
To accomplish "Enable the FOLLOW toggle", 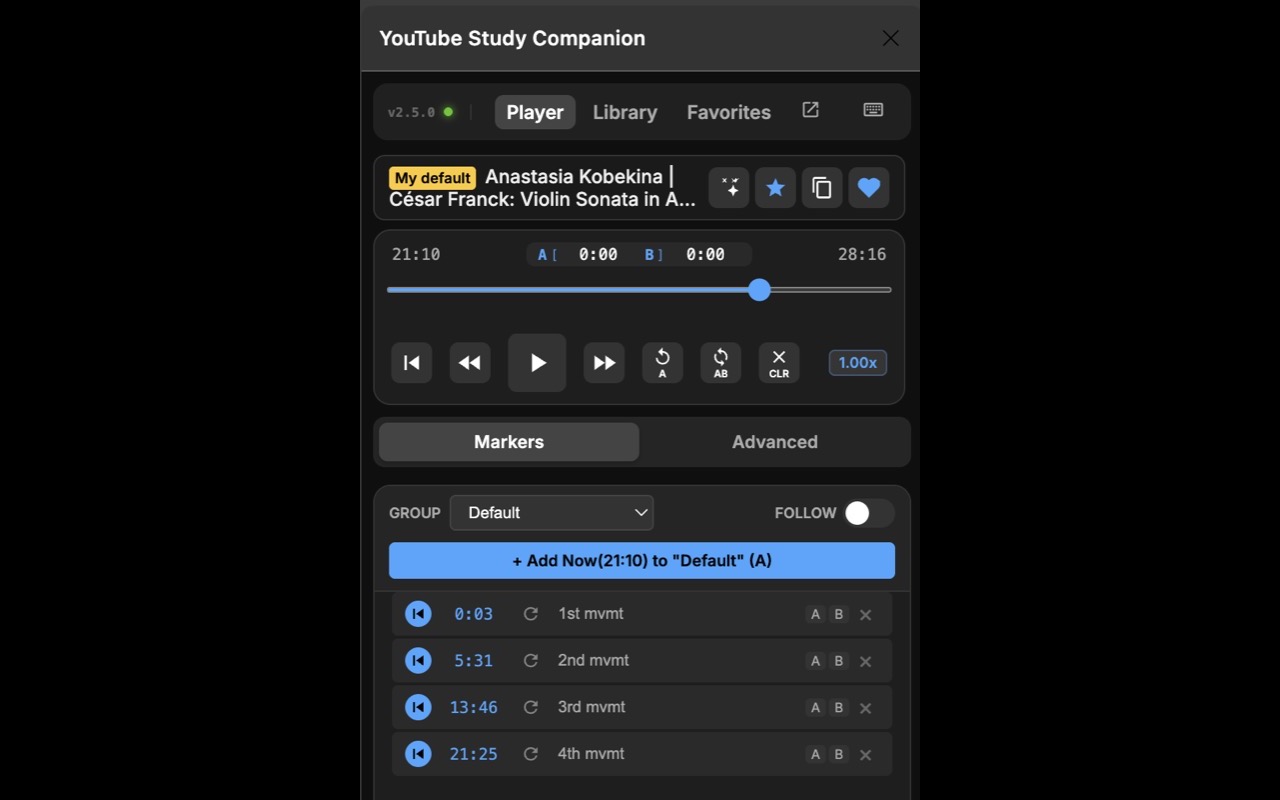I will (868, 512).
